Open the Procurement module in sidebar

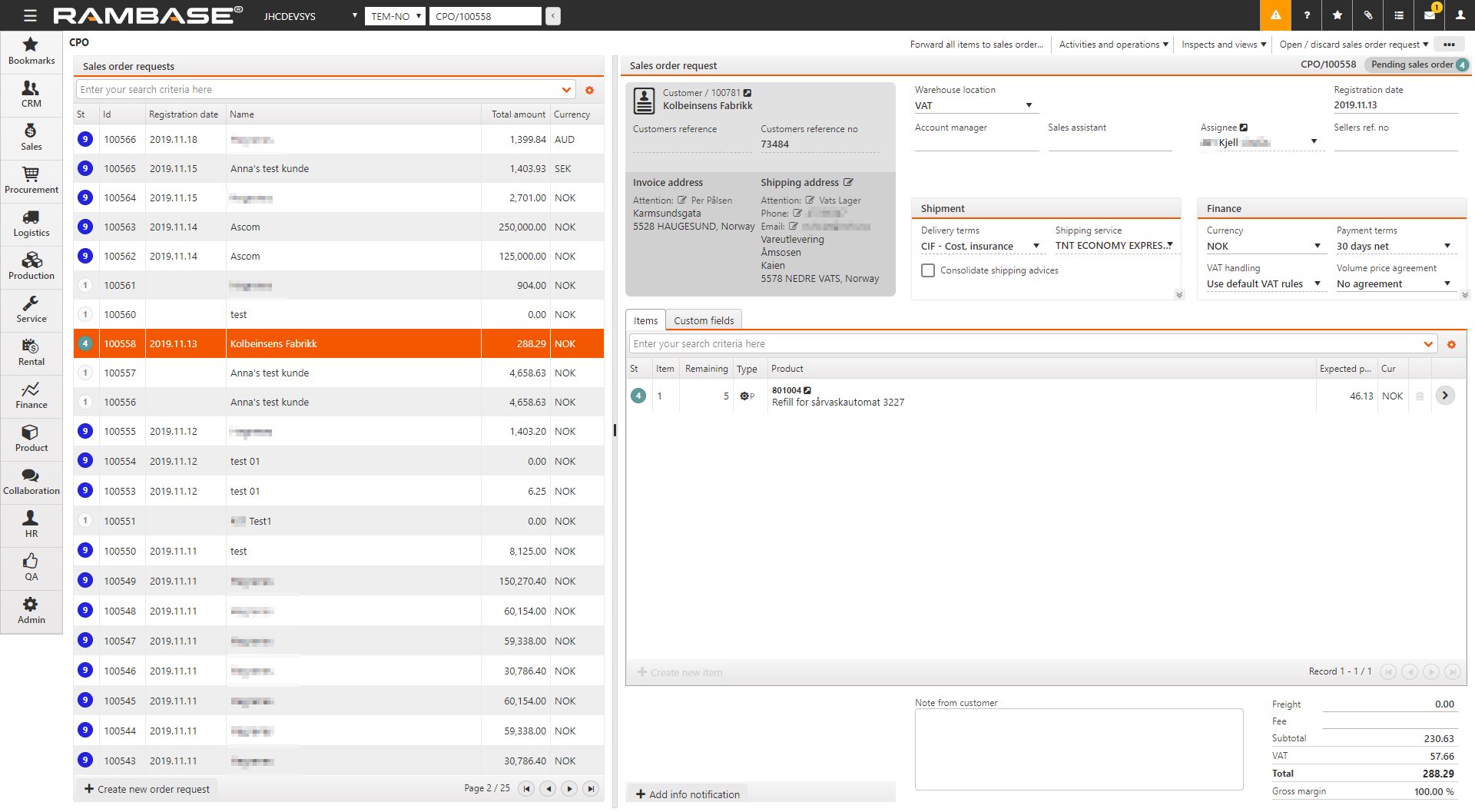click(x=31, y=181)
